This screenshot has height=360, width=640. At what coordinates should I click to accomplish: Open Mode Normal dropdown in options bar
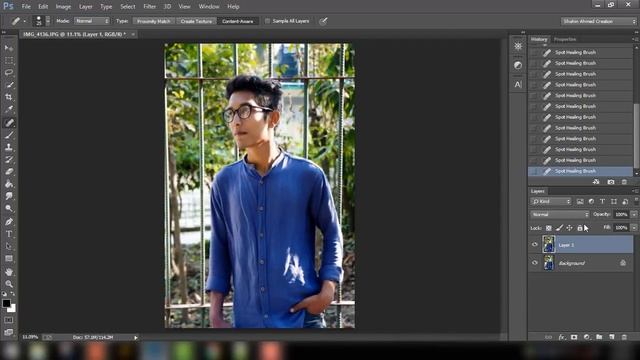(x=92, y=21)
